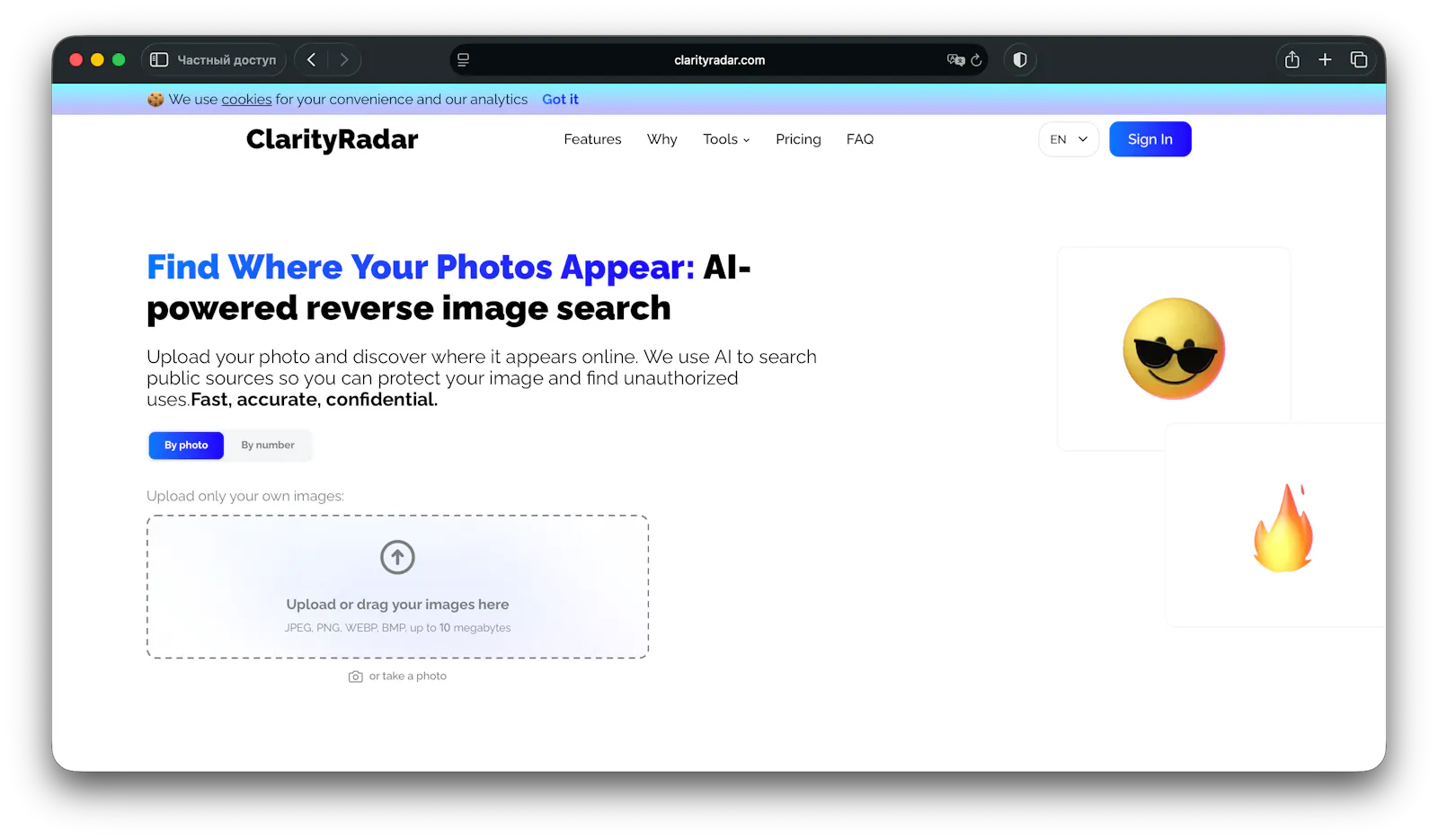1438x840 pixels.
Task: Dismiss cookie banner with Got it
Action: pos(560,100)
